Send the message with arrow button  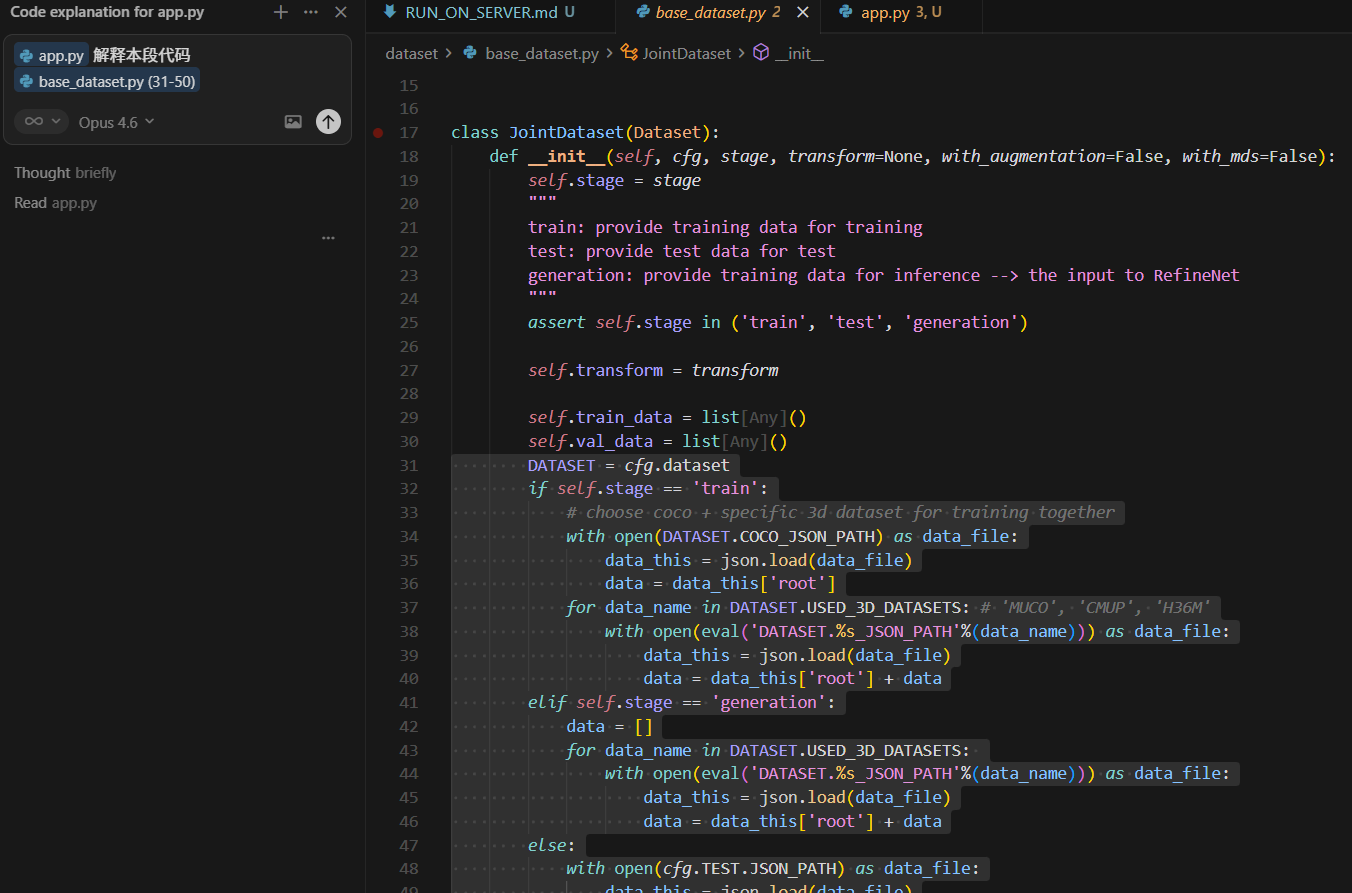pyautogui.click(x=328, y=122)
